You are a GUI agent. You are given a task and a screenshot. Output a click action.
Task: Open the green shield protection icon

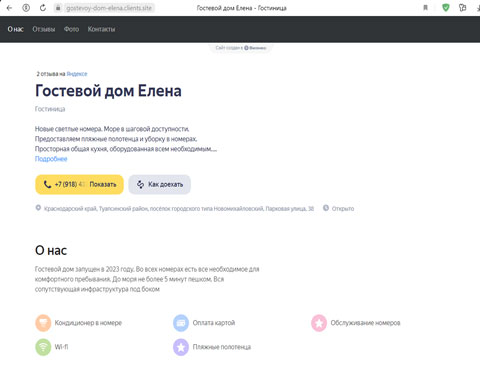click(446, 7)
